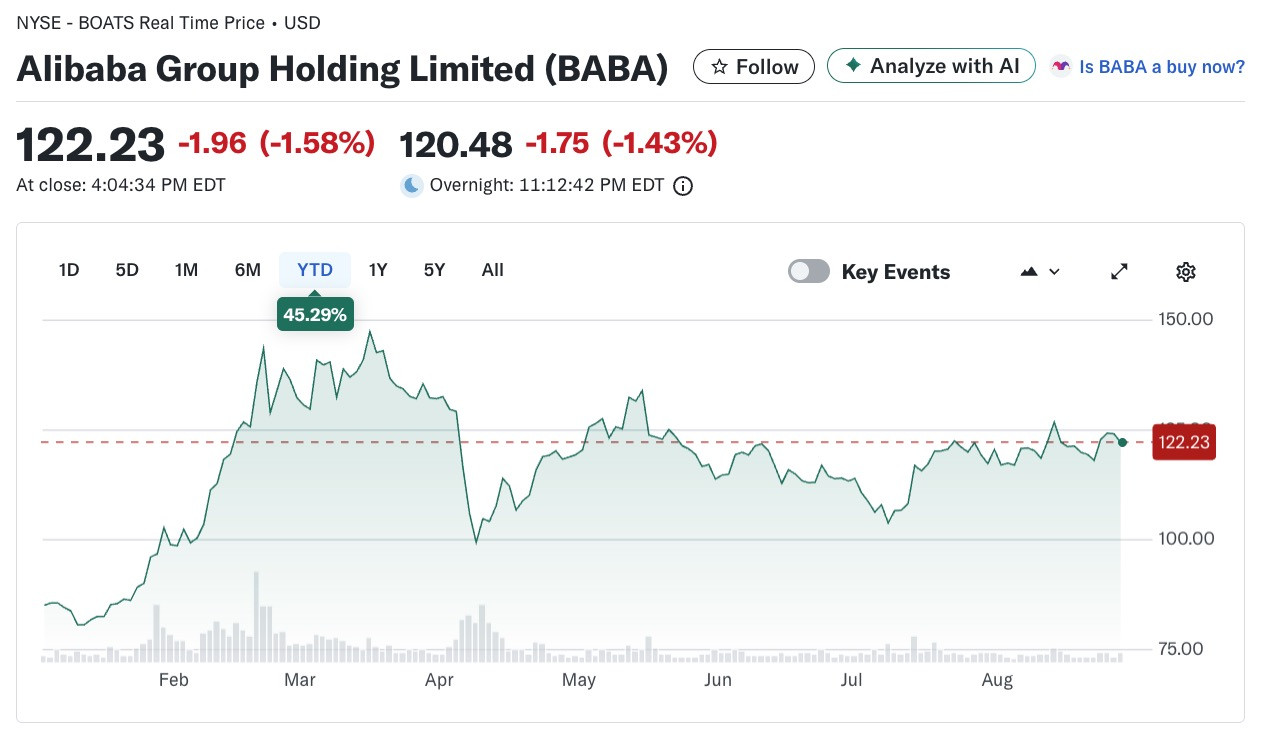Click the area chart type icon
1262x732 pixels.
click(x=1029, y=271)
